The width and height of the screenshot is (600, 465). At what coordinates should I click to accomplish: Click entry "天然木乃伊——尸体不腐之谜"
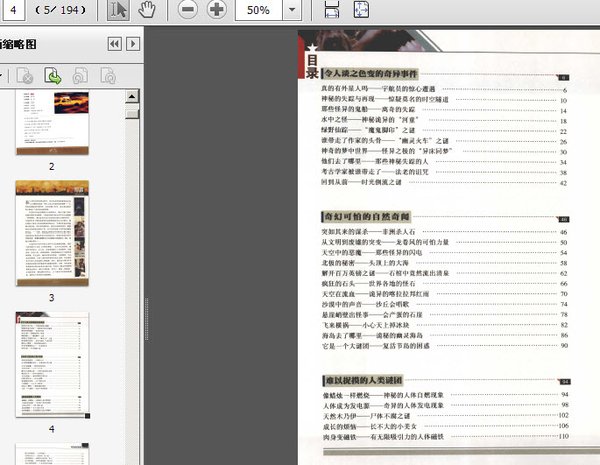point(366,416)
